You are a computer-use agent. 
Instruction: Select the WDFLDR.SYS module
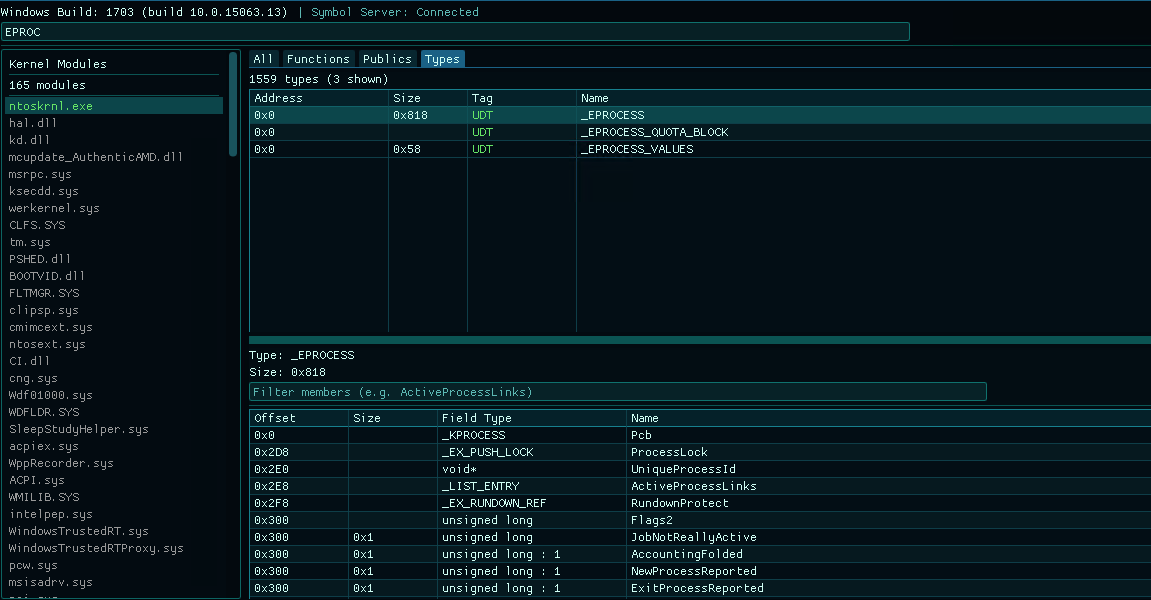(x=114, y=412)
